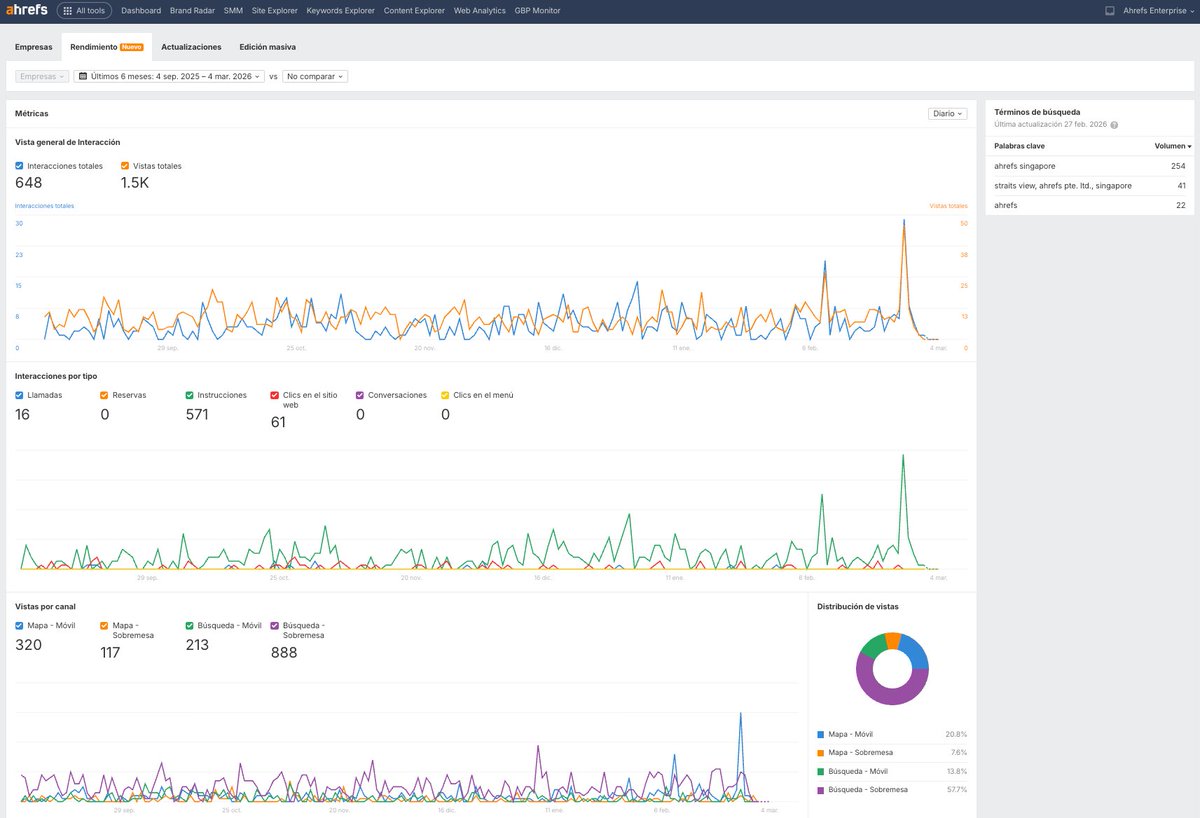
Task: Click the donut chart in Distribución de vistas
Action: [892, 669]
